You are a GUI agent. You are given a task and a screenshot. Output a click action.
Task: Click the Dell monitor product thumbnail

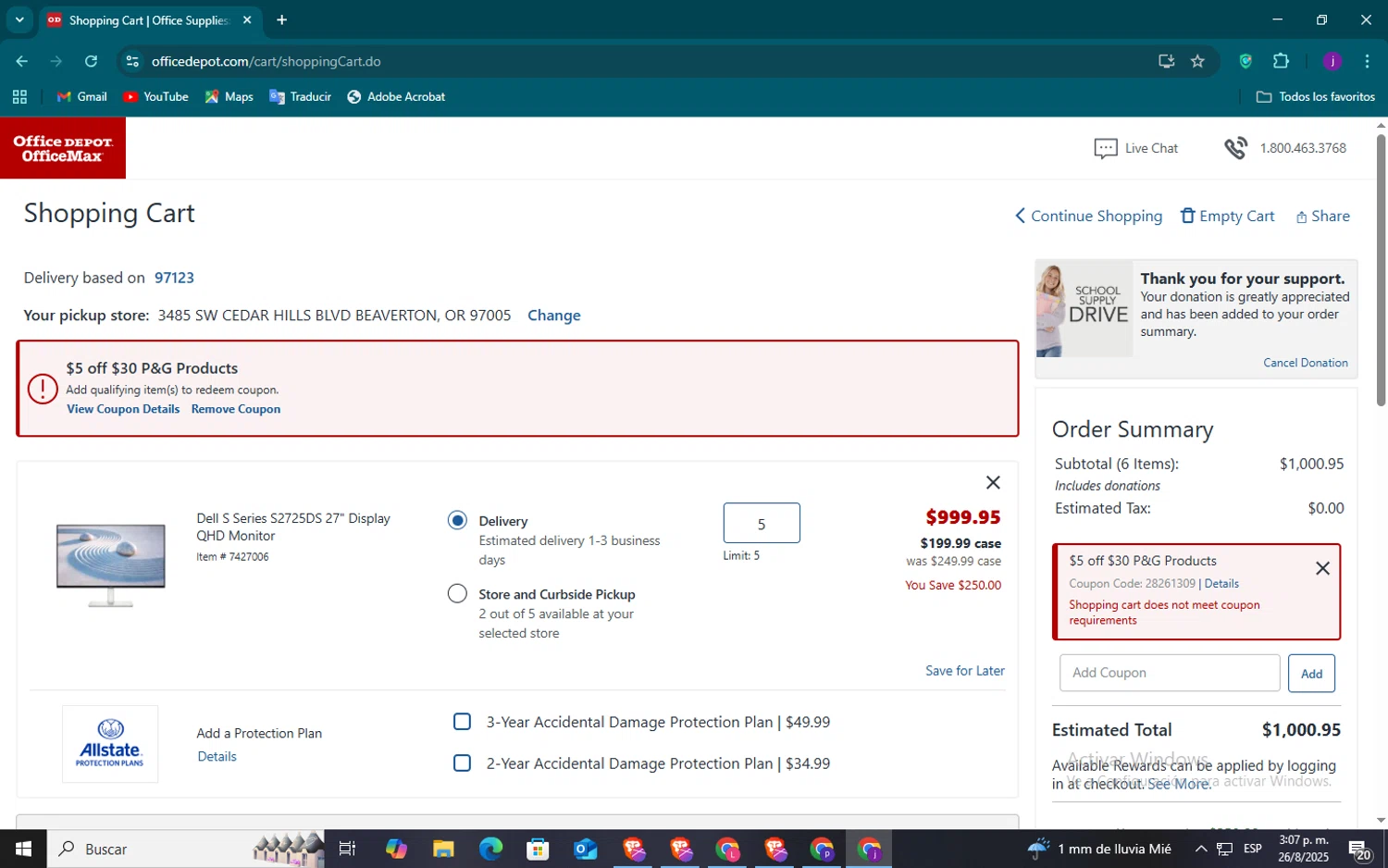[111, 564]
